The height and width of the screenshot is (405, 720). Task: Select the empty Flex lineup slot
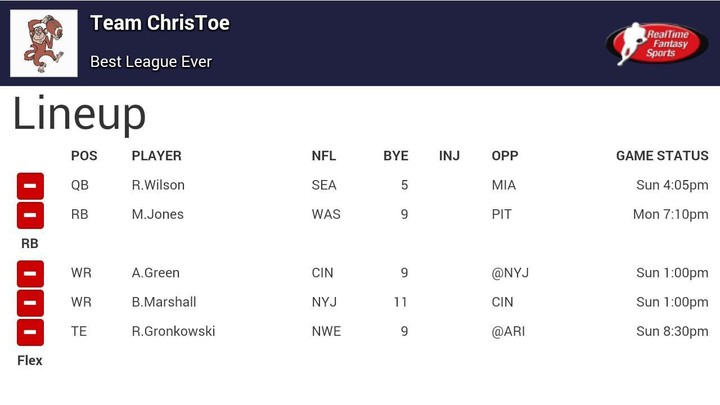[x=30, y=360]
